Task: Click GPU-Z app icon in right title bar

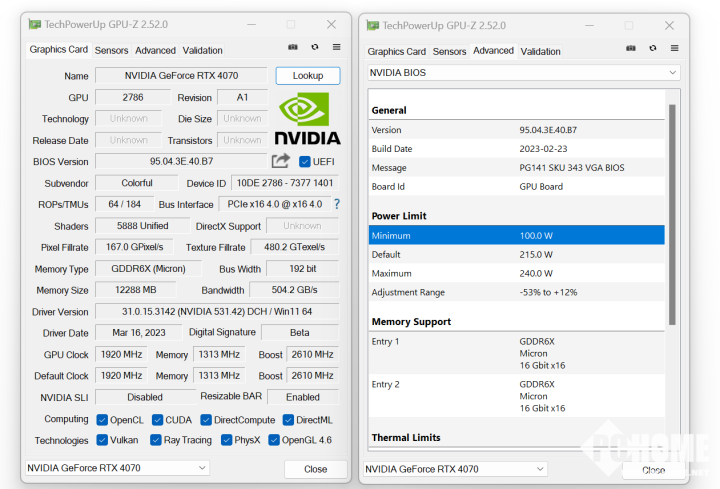Action: coord(373,25)
